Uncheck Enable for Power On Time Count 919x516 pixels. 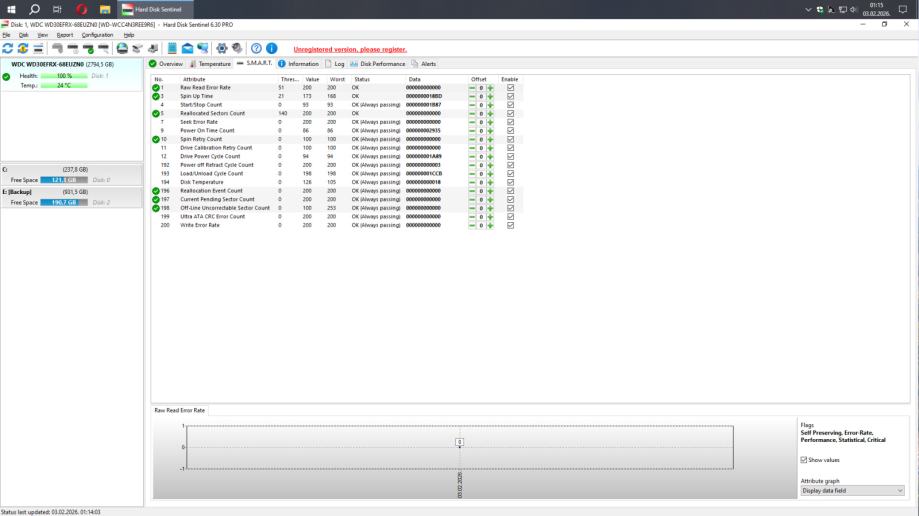pos(510,131)
